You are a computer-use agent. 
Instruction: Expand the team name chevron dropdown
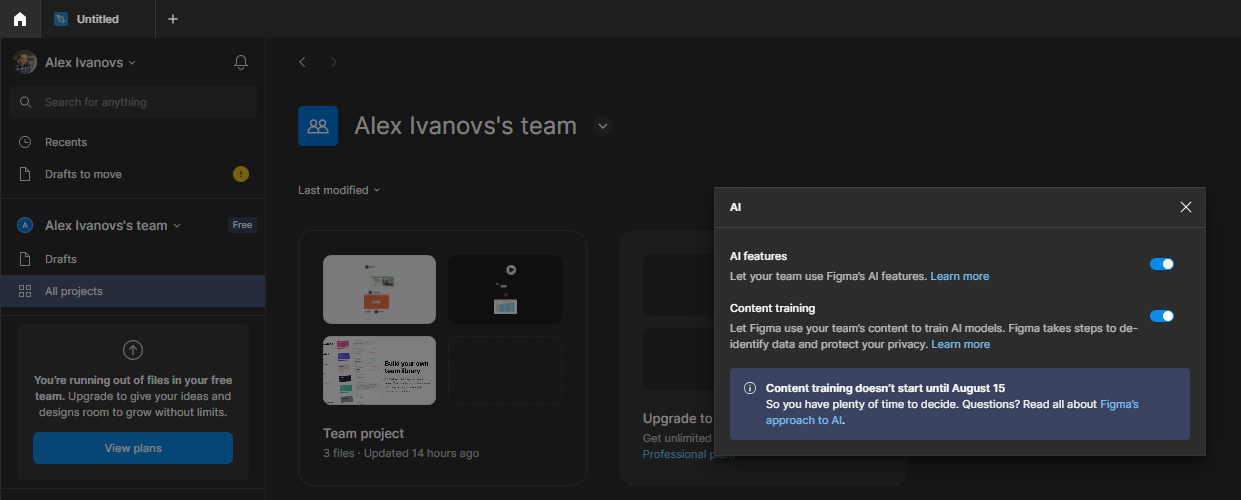point(602,126)
